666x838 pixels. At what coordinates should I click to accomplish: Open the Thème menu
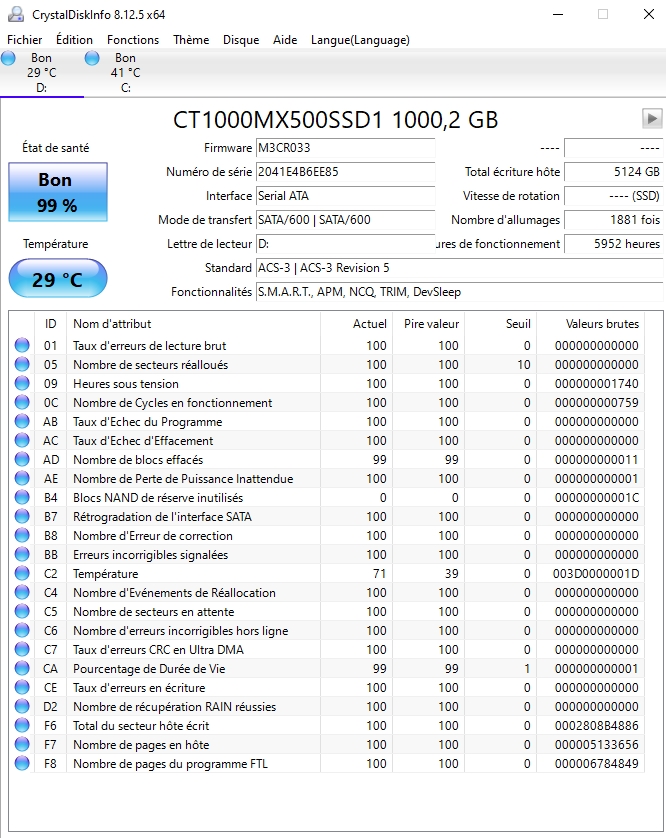pos(191,40)
